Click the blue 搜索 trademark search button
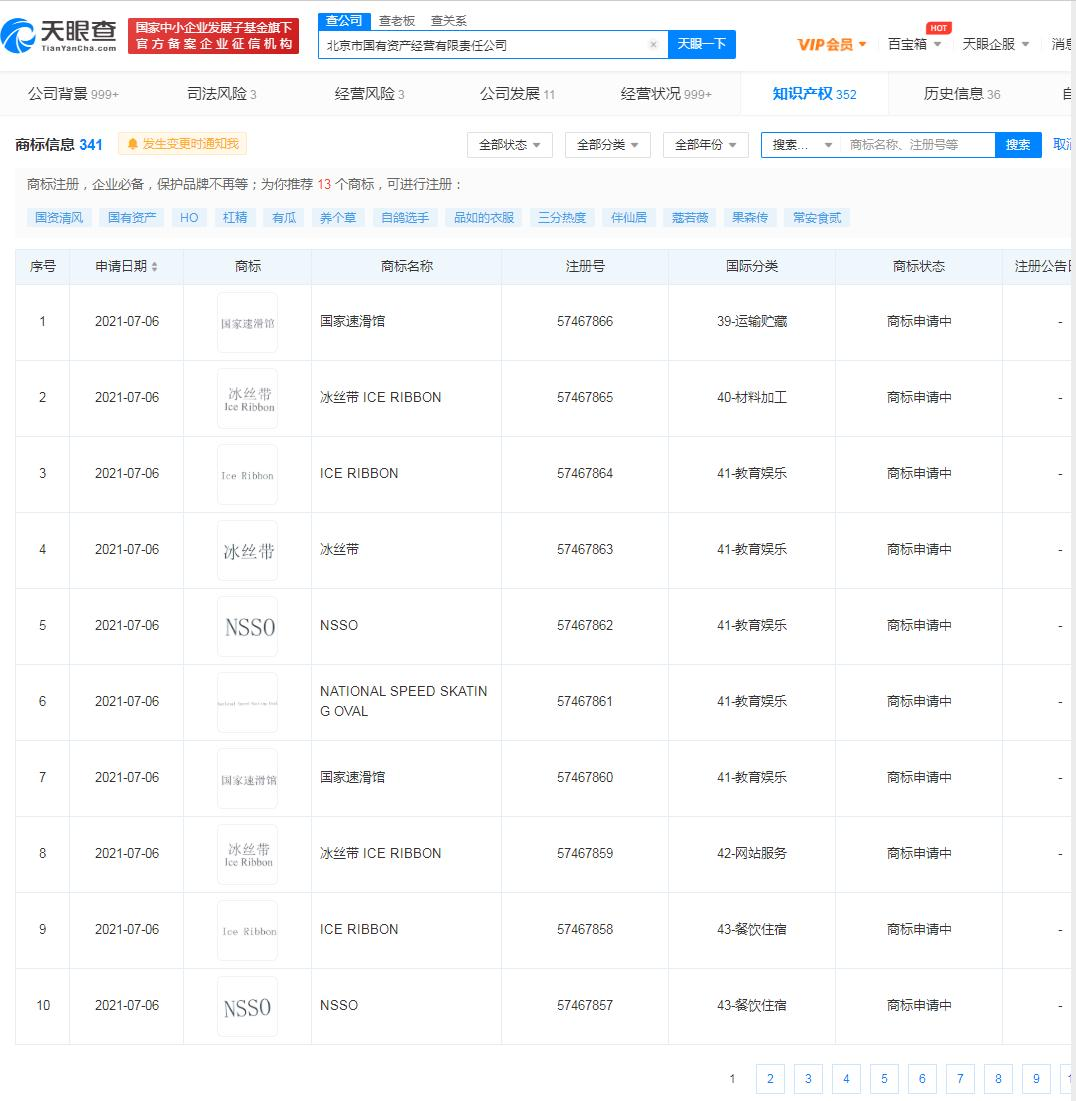Screen dimensions: 1076x1101 tap(1017, 145)
